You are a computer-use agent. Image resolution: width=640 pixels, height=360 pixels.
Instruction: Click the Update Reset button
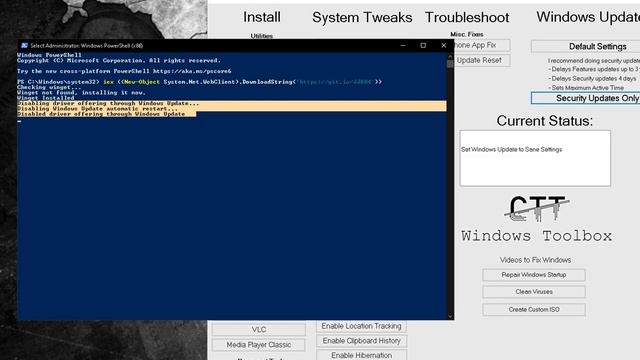tap(482, 60)
